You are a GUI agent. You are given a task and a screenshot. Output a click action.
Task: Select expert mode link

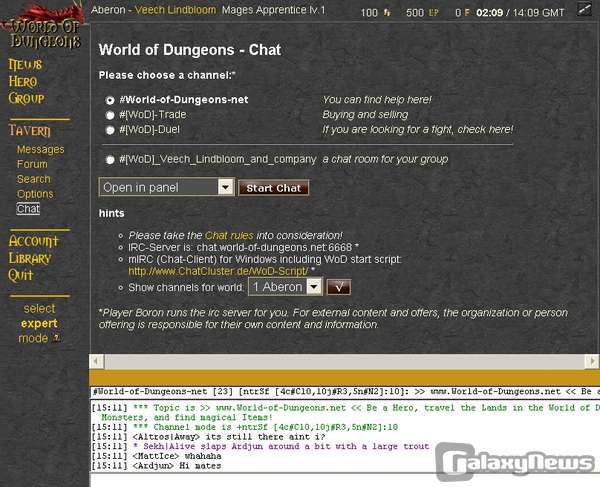(39, 323)
